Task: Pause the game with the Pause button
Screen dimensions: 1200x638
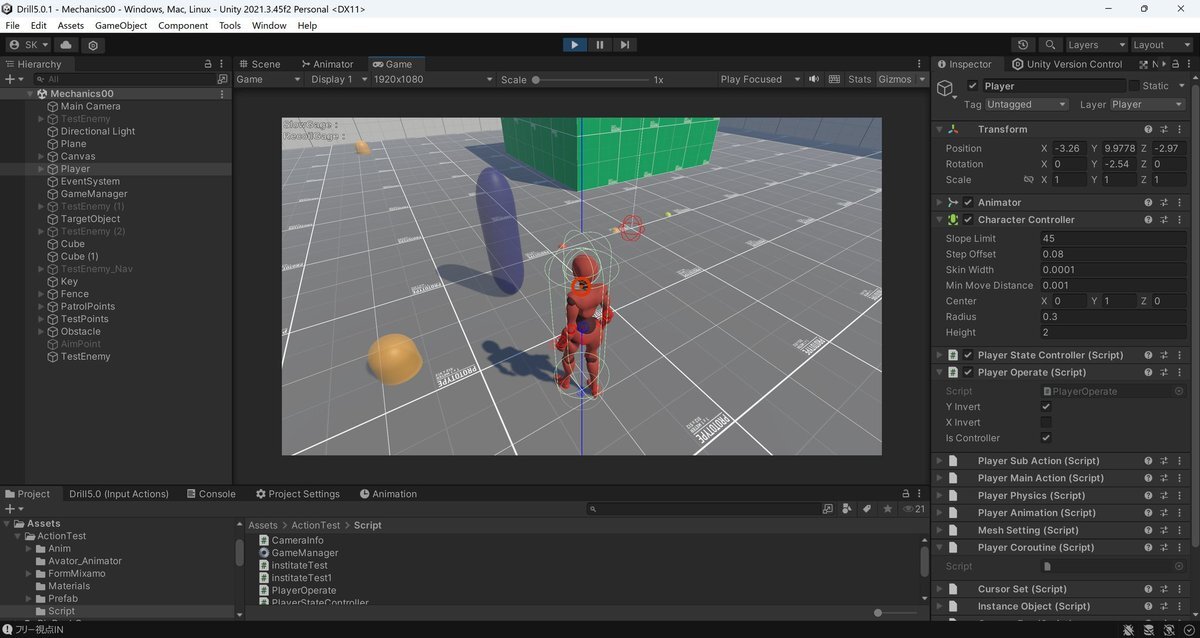Action: (x=599, y=45)
